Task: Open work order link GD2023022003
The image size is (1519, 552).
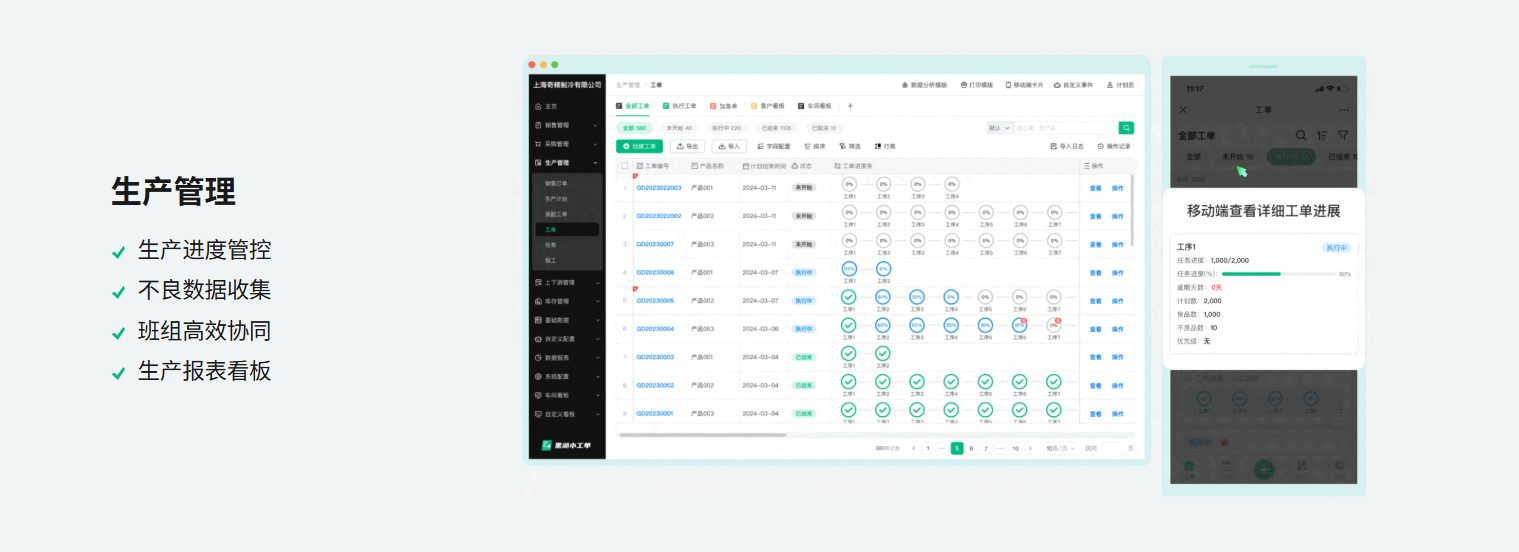Action: (658, 187)
